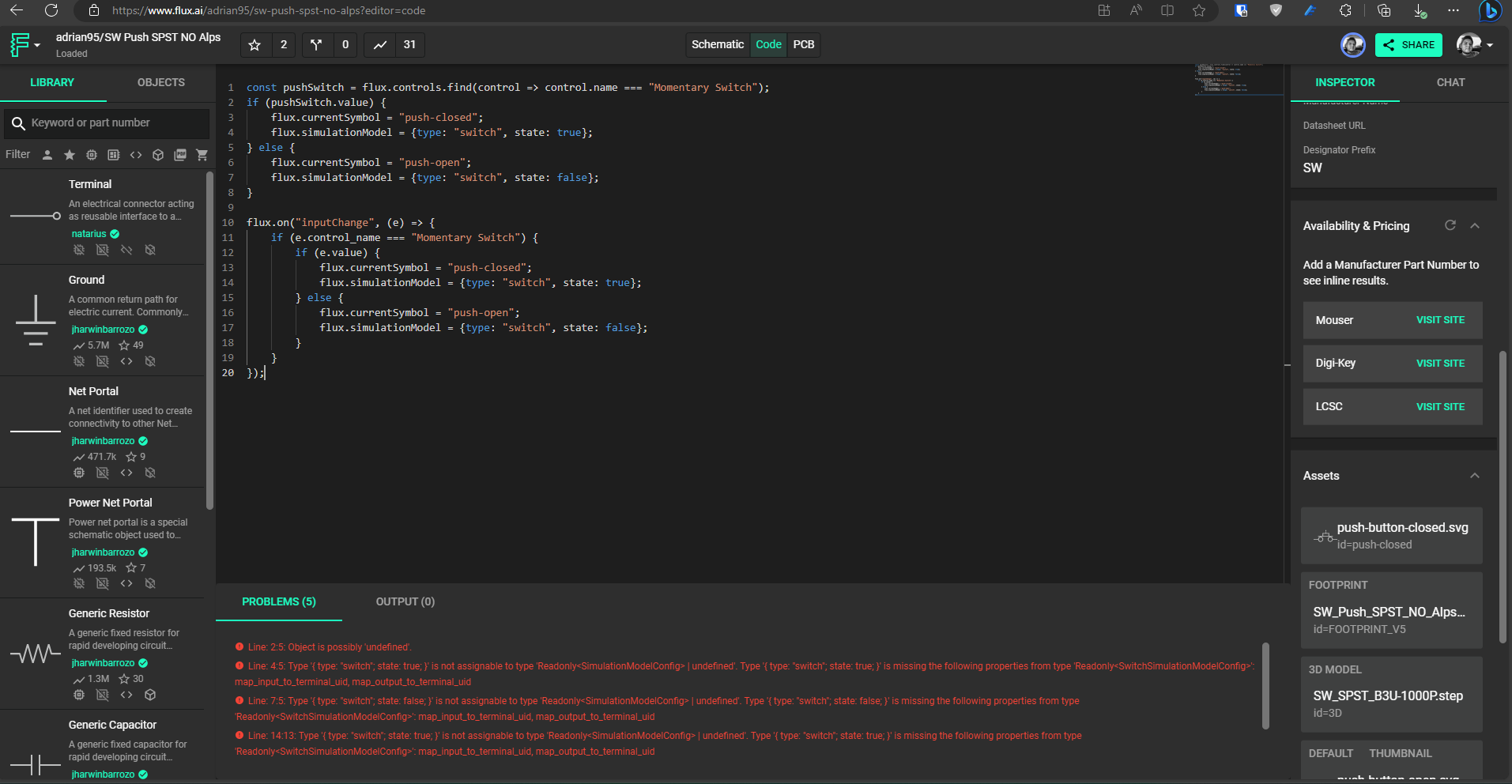Click the code icon on Ground part
Viewport: 1512px width, 784px height.
pos(126,361)
